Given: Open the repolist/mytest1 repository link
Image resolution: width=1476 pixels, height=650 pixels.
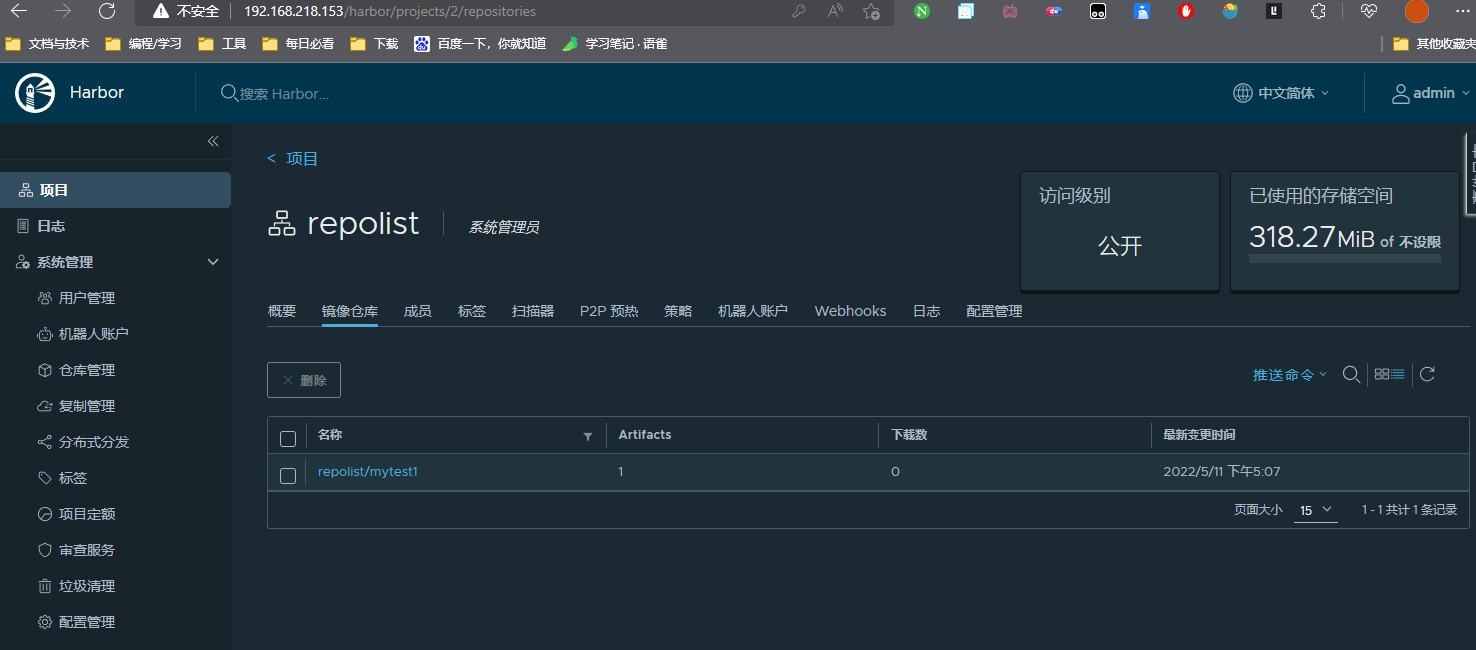Looking at the screenshot, I should (368, 471).
